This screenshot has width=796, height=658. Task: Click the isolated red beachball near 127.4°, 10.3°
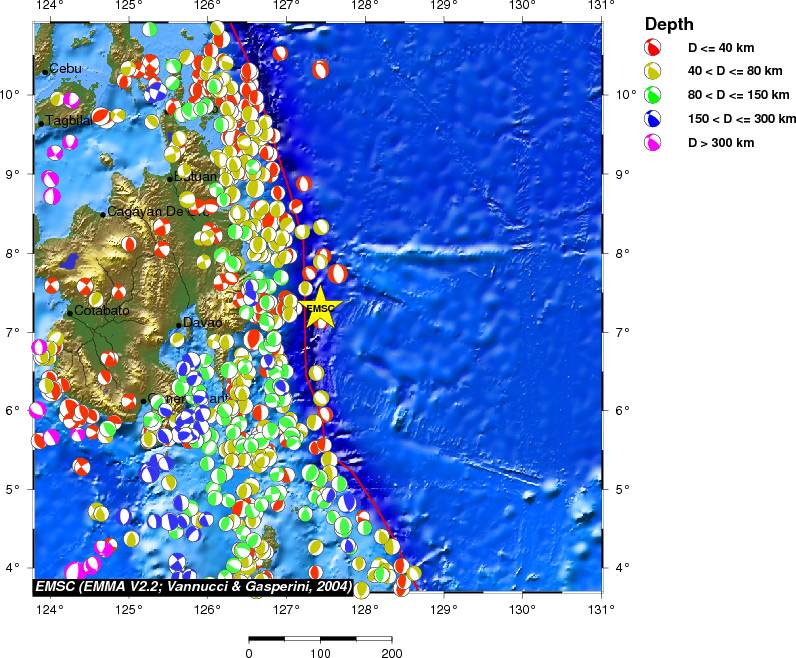320,70
